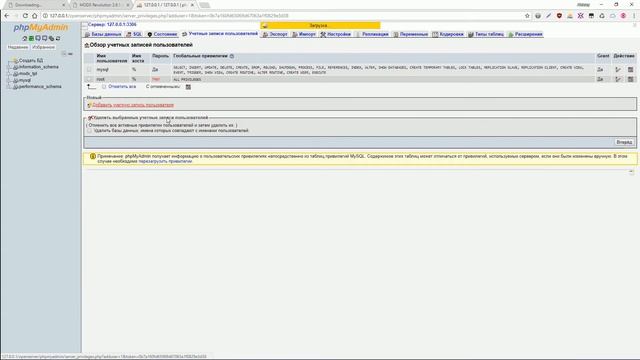Click 'root' username cell
This screenshot has width=640, height=360.
point(101,79)
